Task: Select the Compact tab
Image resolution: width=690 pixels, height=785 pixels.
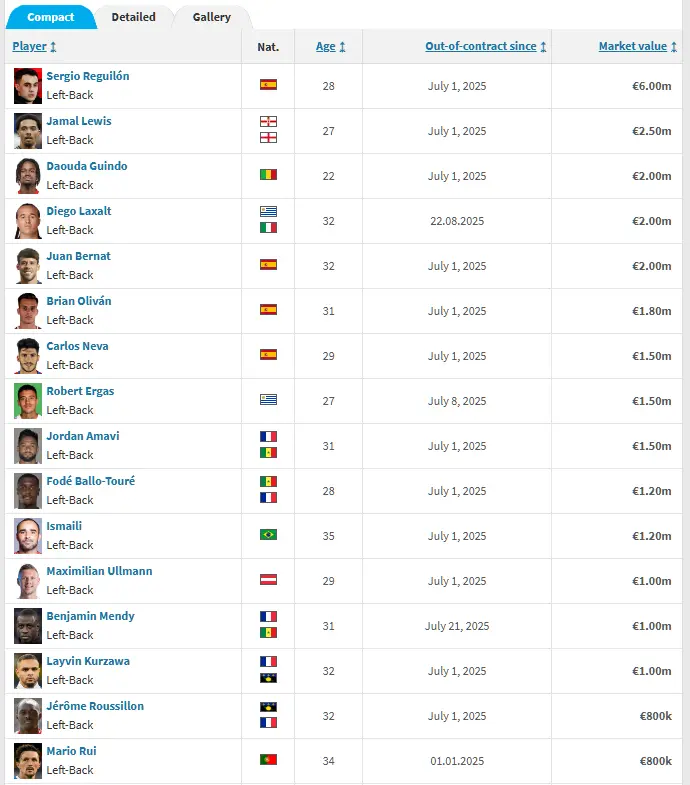Action: [50, 17]
